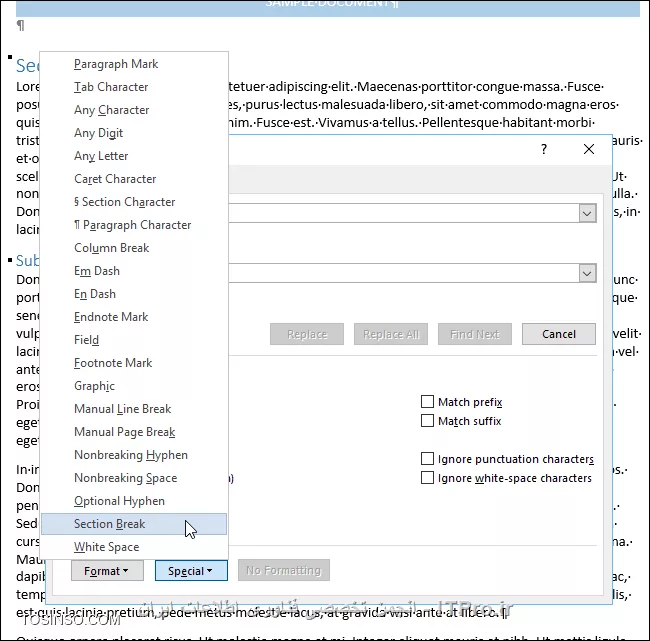Choose White Space menu option

134,547
